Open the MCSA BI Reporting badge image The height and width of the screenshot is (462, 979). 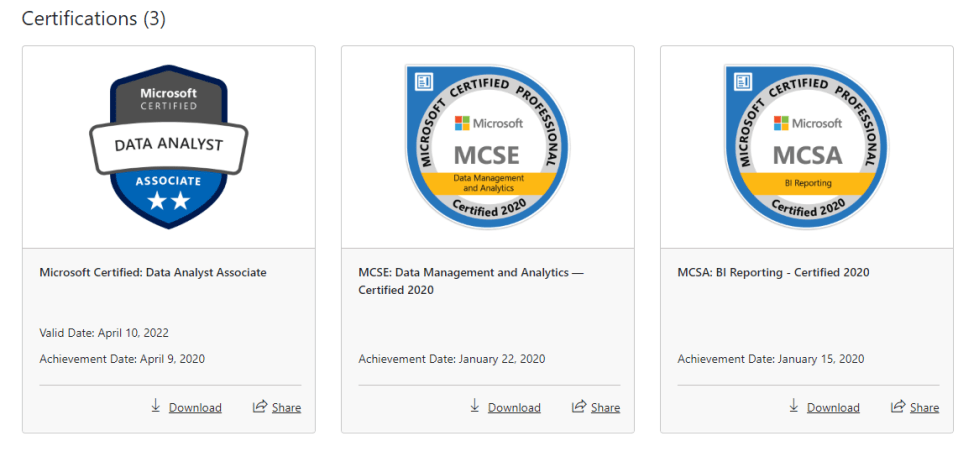pos(806,147)
